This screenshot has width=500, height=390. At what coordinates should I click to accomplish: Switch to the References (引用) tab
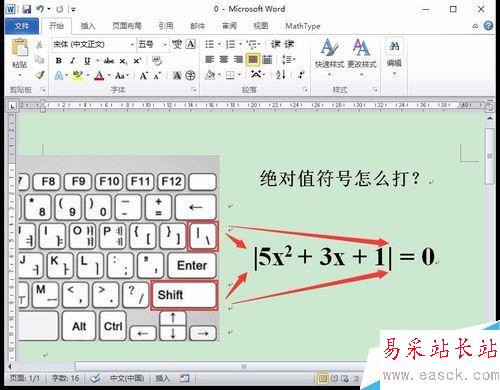click(x=166, y=26)
